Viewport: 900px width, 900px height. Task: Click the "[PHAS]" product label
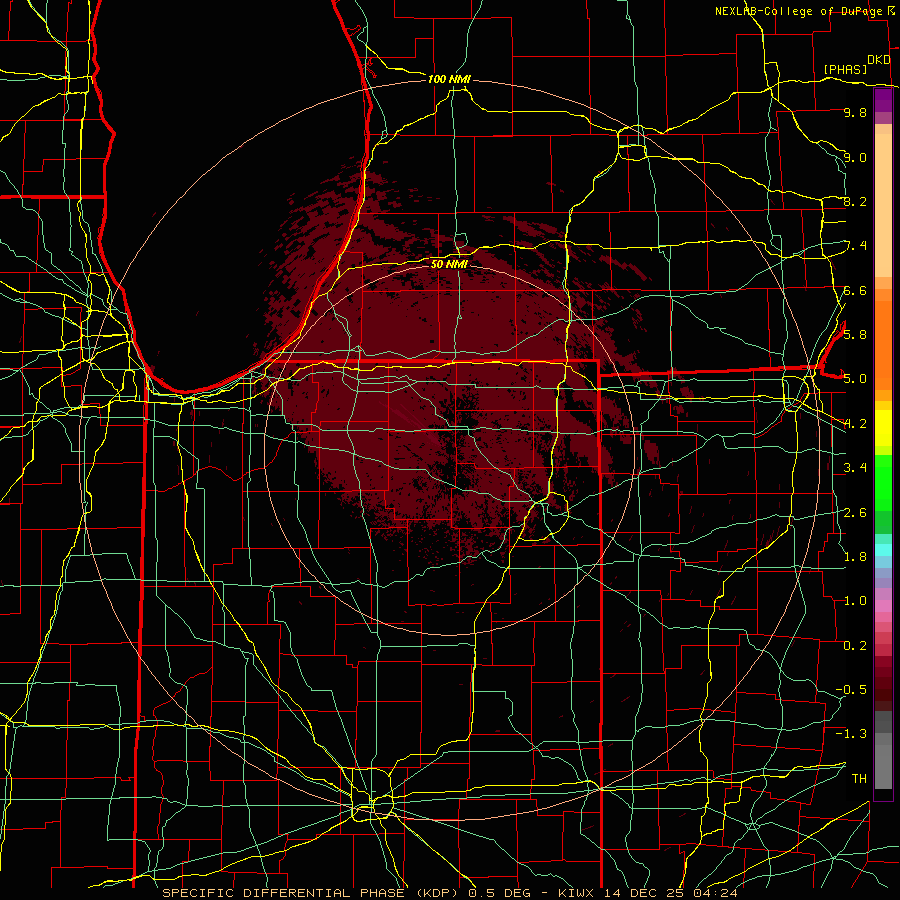[845, 69]
